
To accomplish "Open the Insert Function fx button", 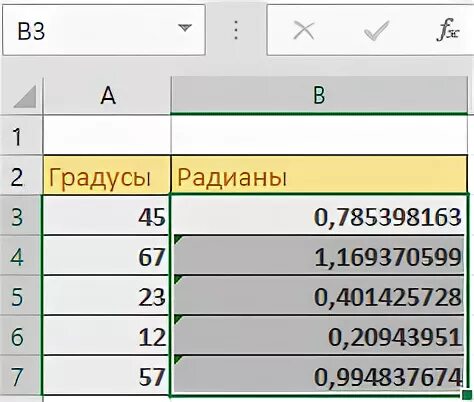I will (448, 30).
